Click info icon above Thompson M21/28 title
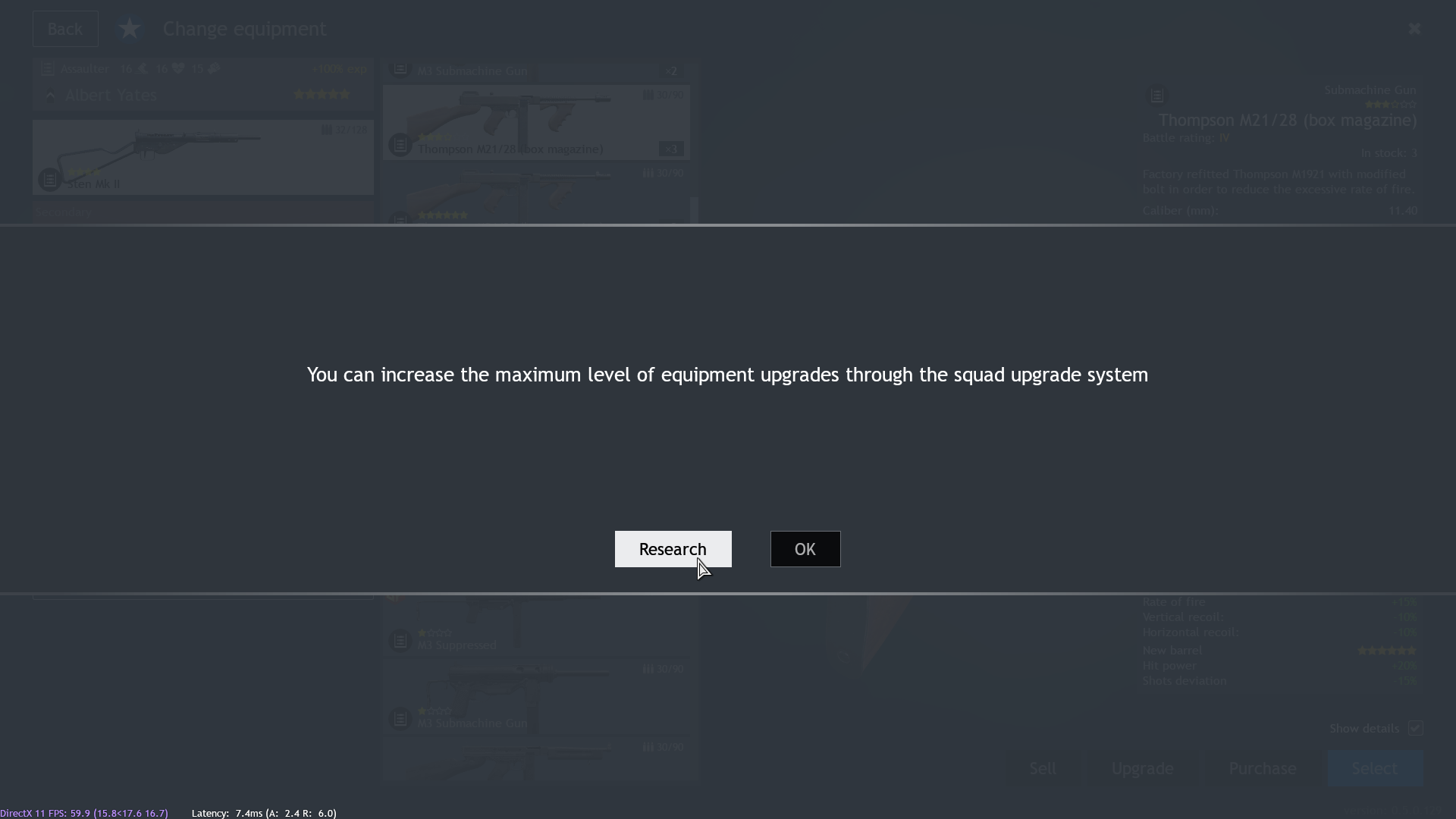This screenshot has width=1456, height=819. coord(1156,96)
